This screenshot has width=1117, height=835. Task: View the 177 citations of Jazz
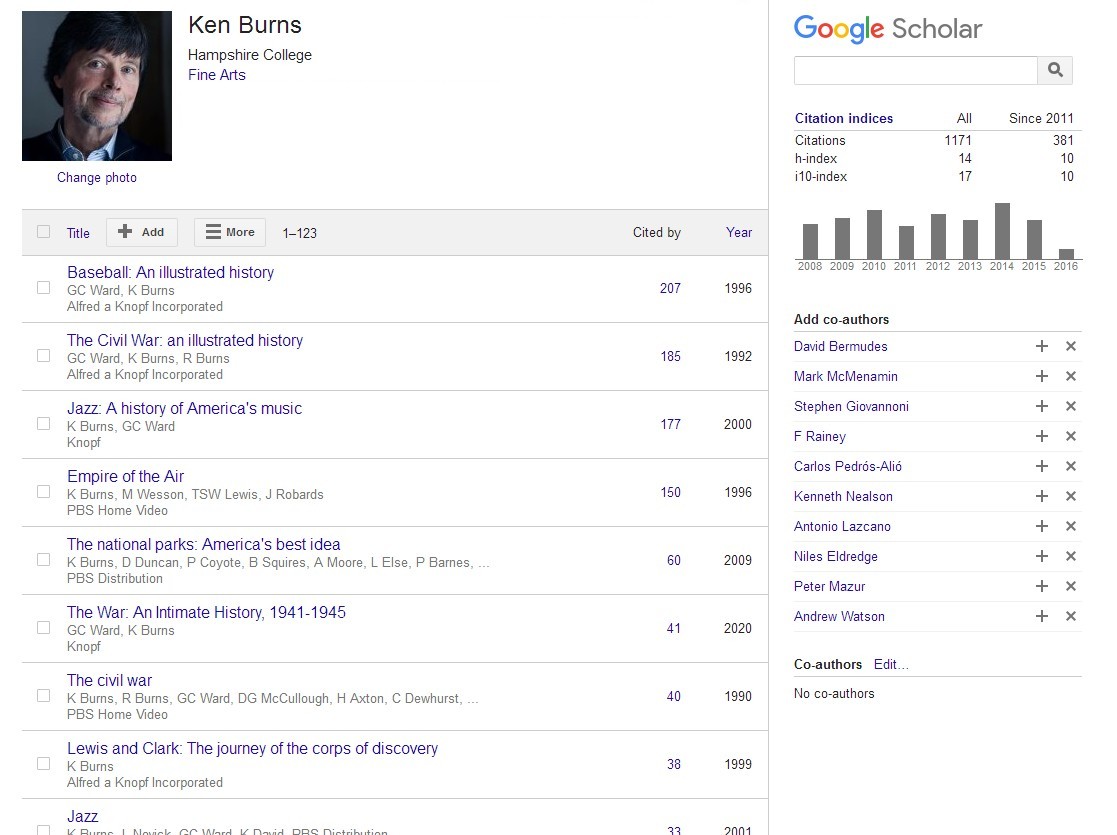tap(670, 424)
